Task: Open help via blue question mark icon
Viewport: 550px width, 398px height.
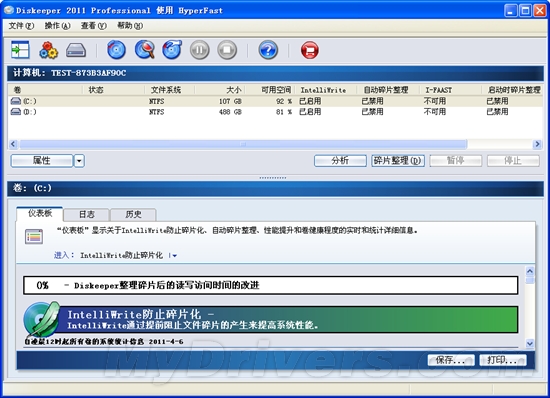Action: pyautogui.click(x=268, y=50)
